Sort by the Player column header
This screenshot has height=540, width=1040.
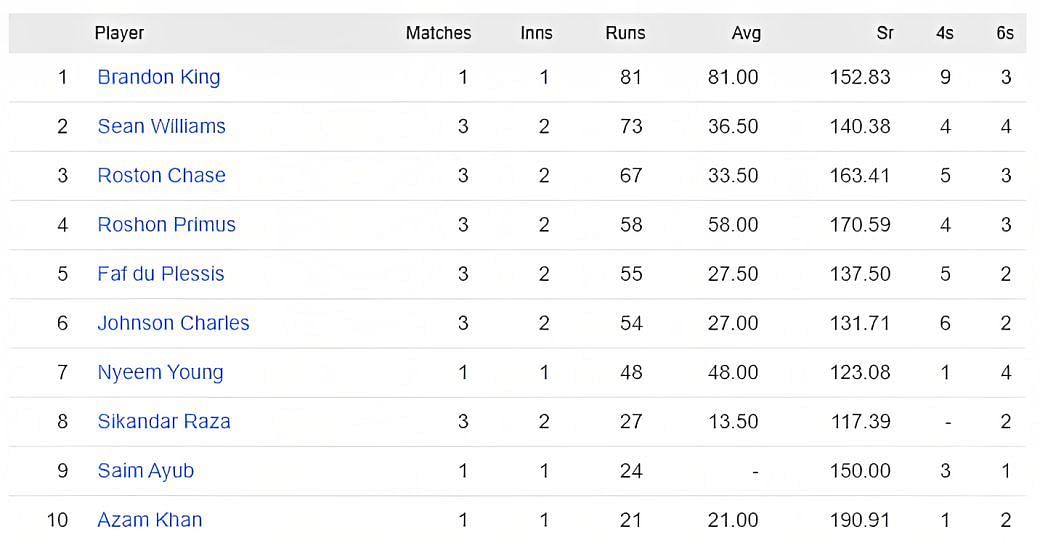coord(119,33)
